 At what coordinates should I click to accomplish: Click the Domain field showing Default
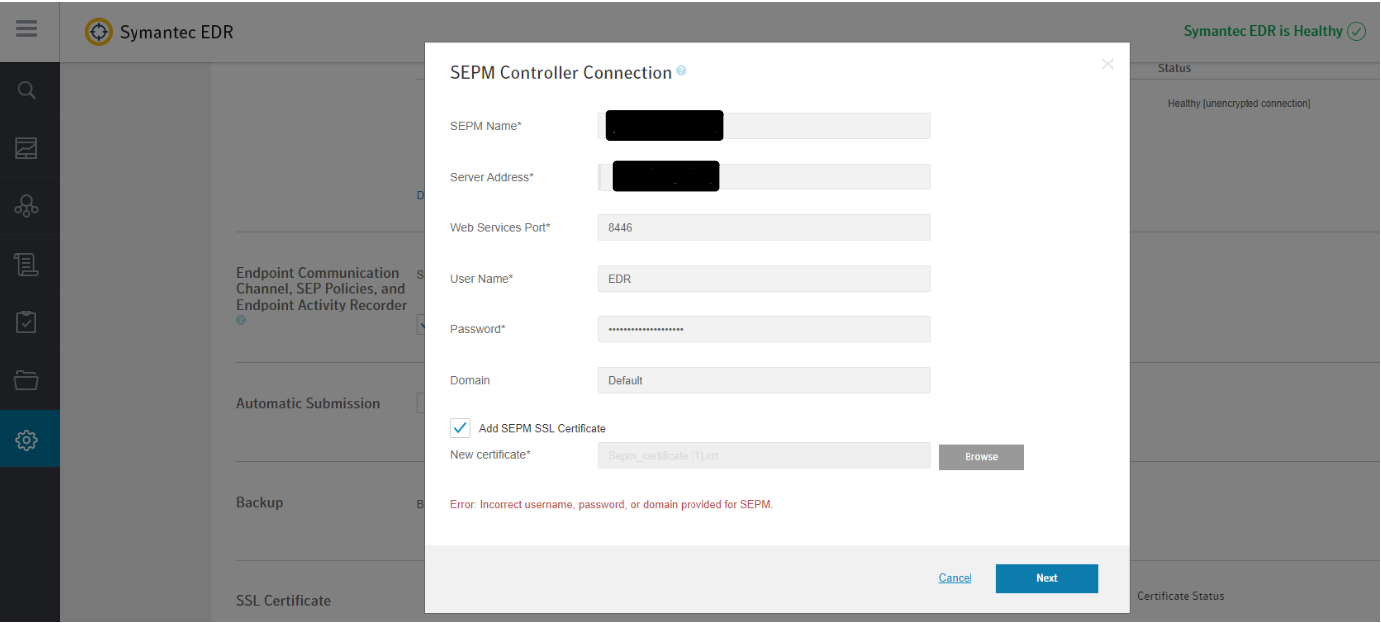tap(764, 380)
